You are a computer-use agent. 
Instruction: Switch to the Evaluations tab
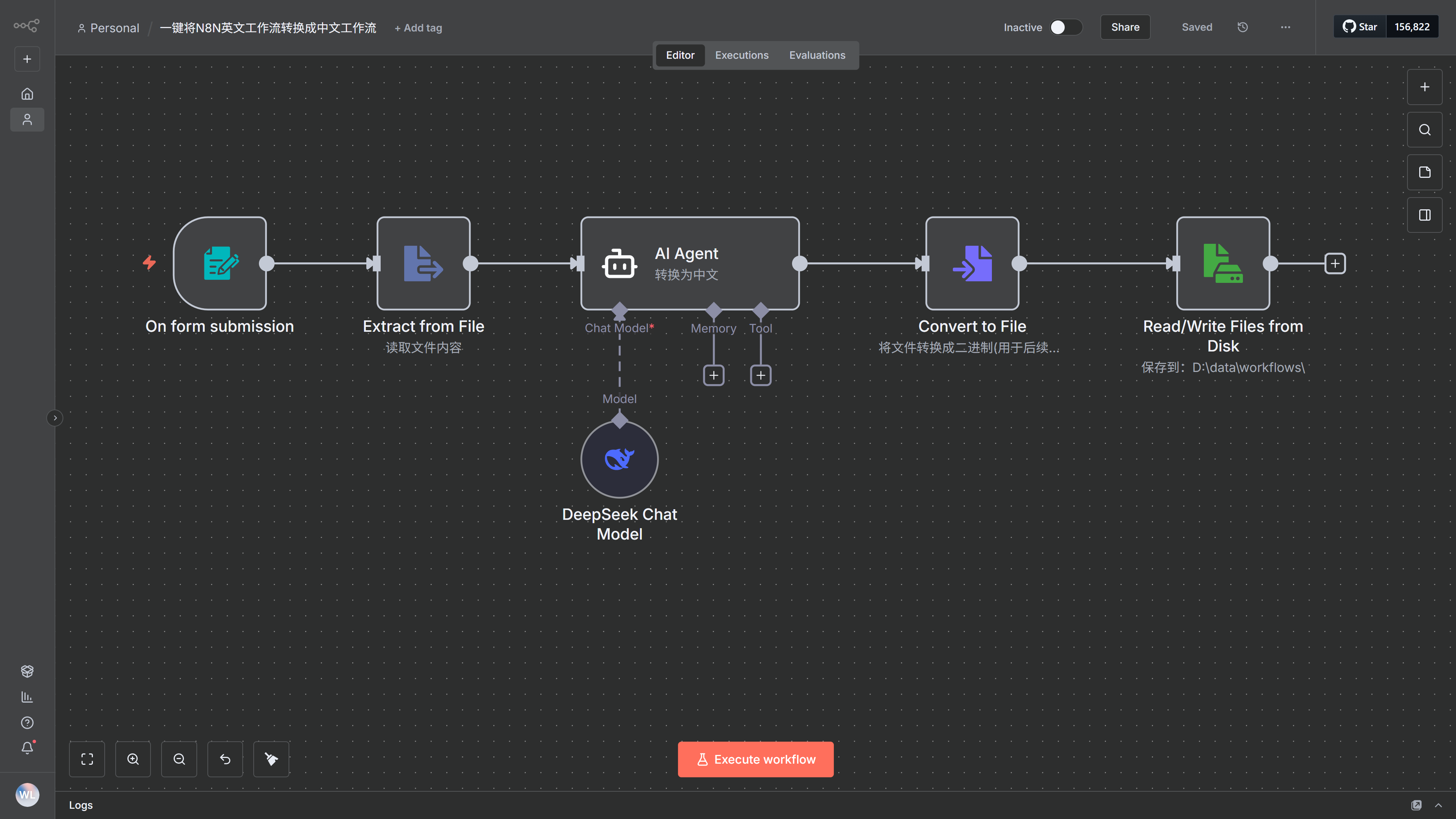[x=817, y=55]
